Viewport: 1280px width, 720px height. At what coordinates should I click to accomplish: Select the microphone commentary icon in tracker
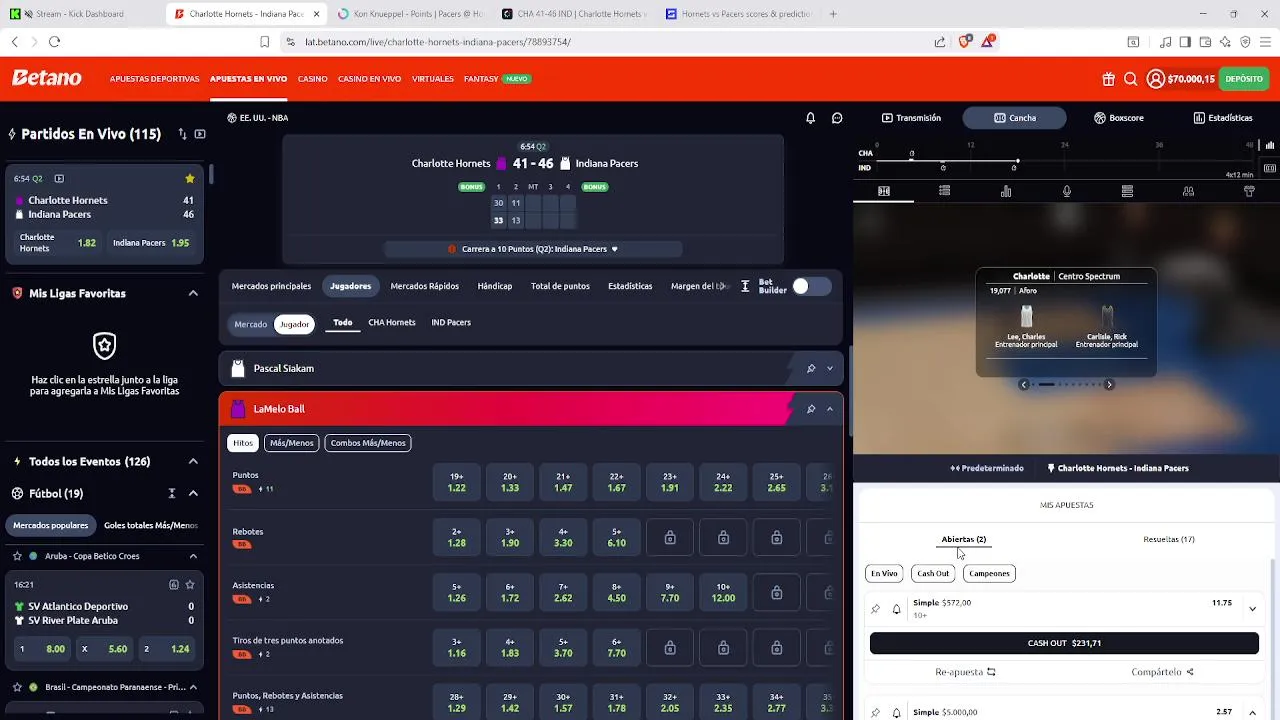(x=1067, y=191)
